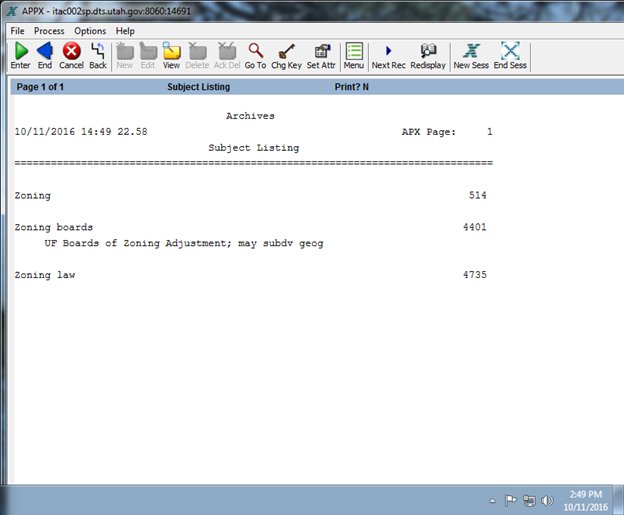
Task: Click the 'Zoning' subject row
Action: [x=250, y=195]
